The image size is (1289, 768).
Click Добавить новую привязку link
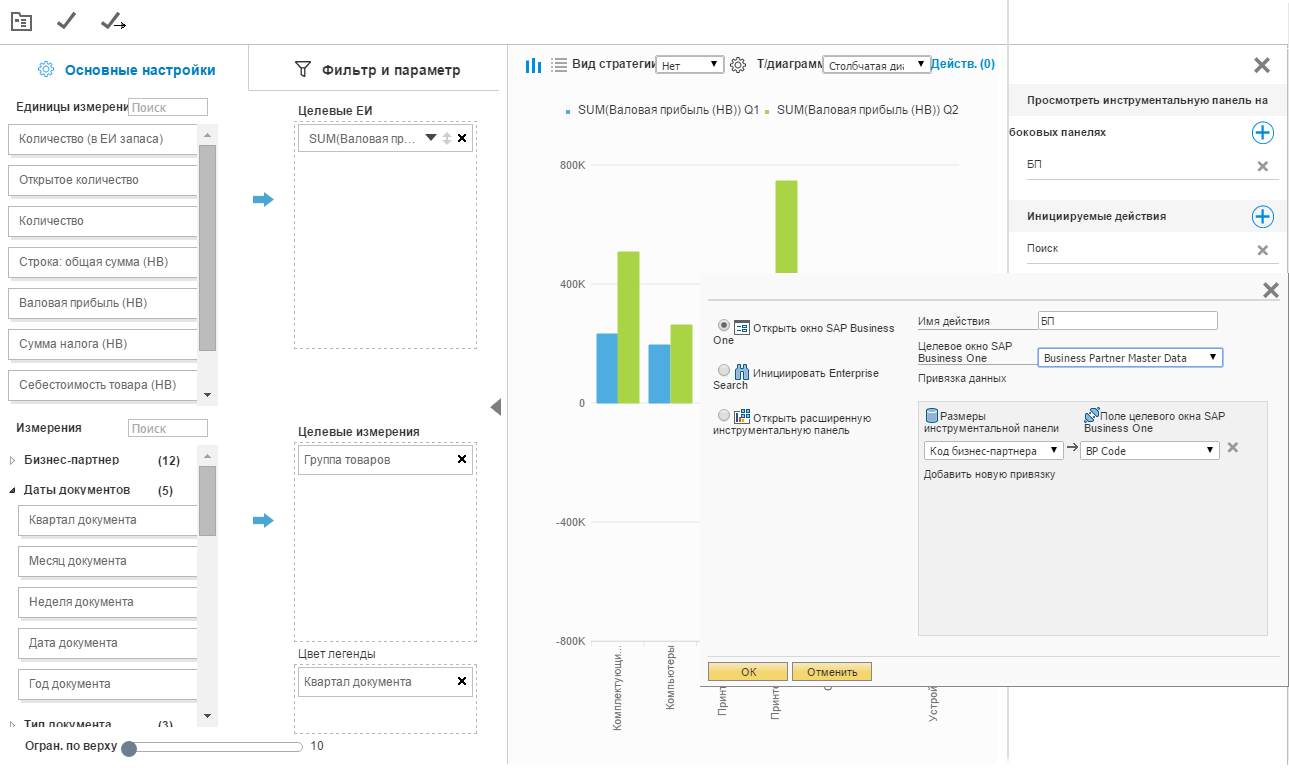[989, 474]
